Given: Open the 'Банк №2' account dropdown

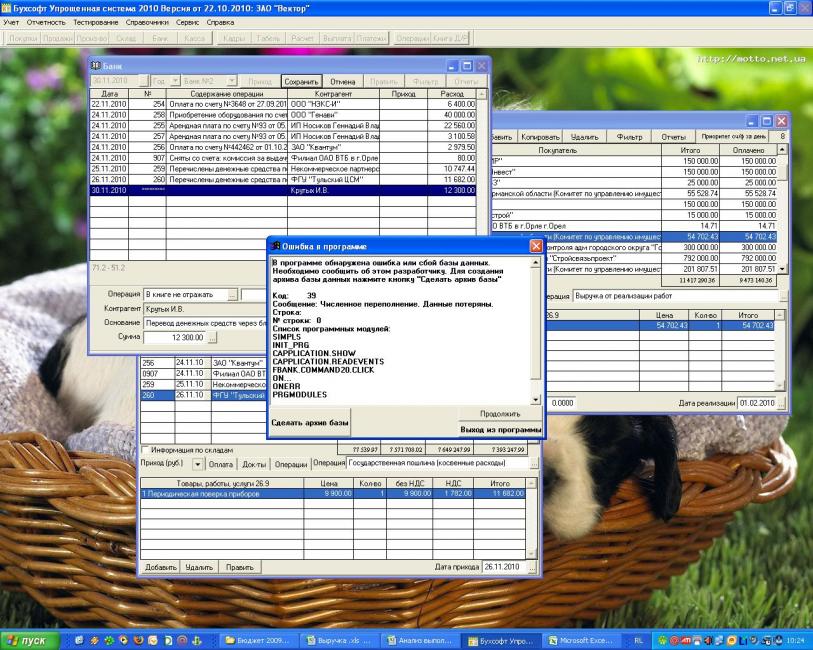Looking at the screenshot, I should click(230, 80).
